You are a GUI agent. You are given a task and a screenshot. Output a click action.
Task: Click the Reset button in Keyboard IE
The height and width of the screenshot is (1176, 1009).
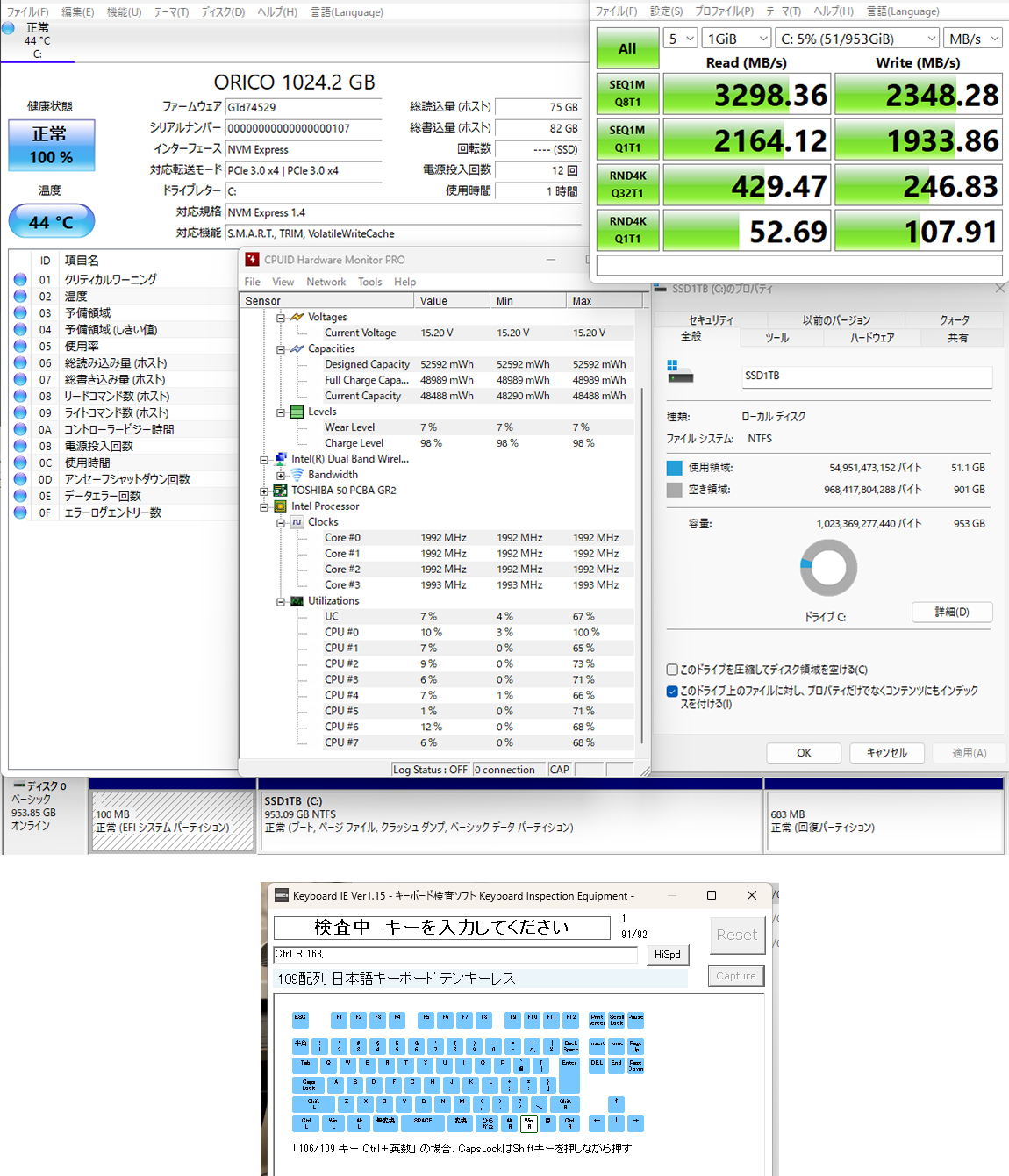pos(737,935)
